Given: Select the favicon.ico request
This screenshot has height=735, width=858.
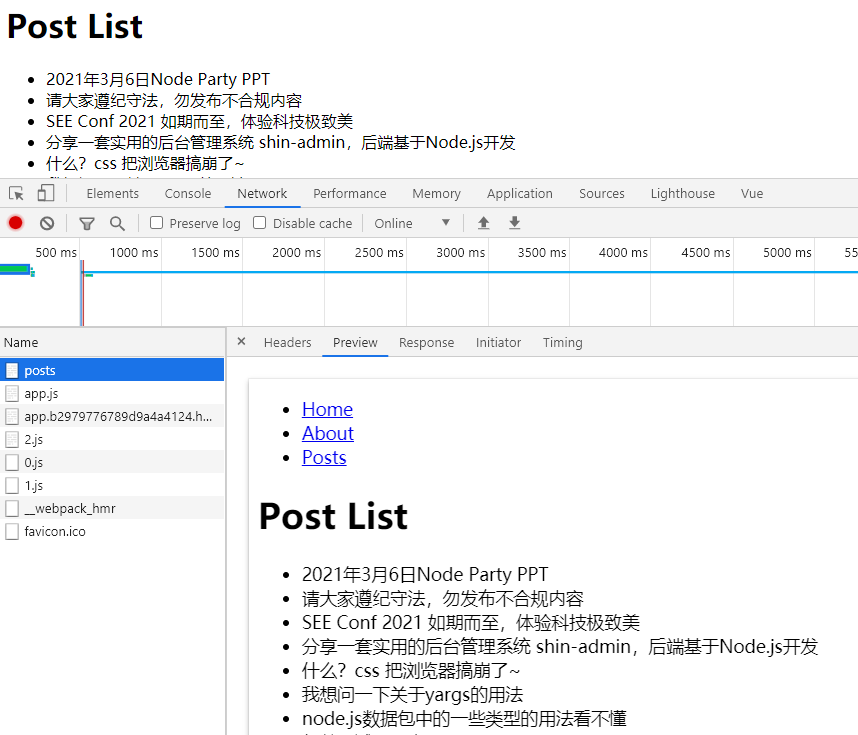Looking at the screenshot, I should click(x=112, y=531).
